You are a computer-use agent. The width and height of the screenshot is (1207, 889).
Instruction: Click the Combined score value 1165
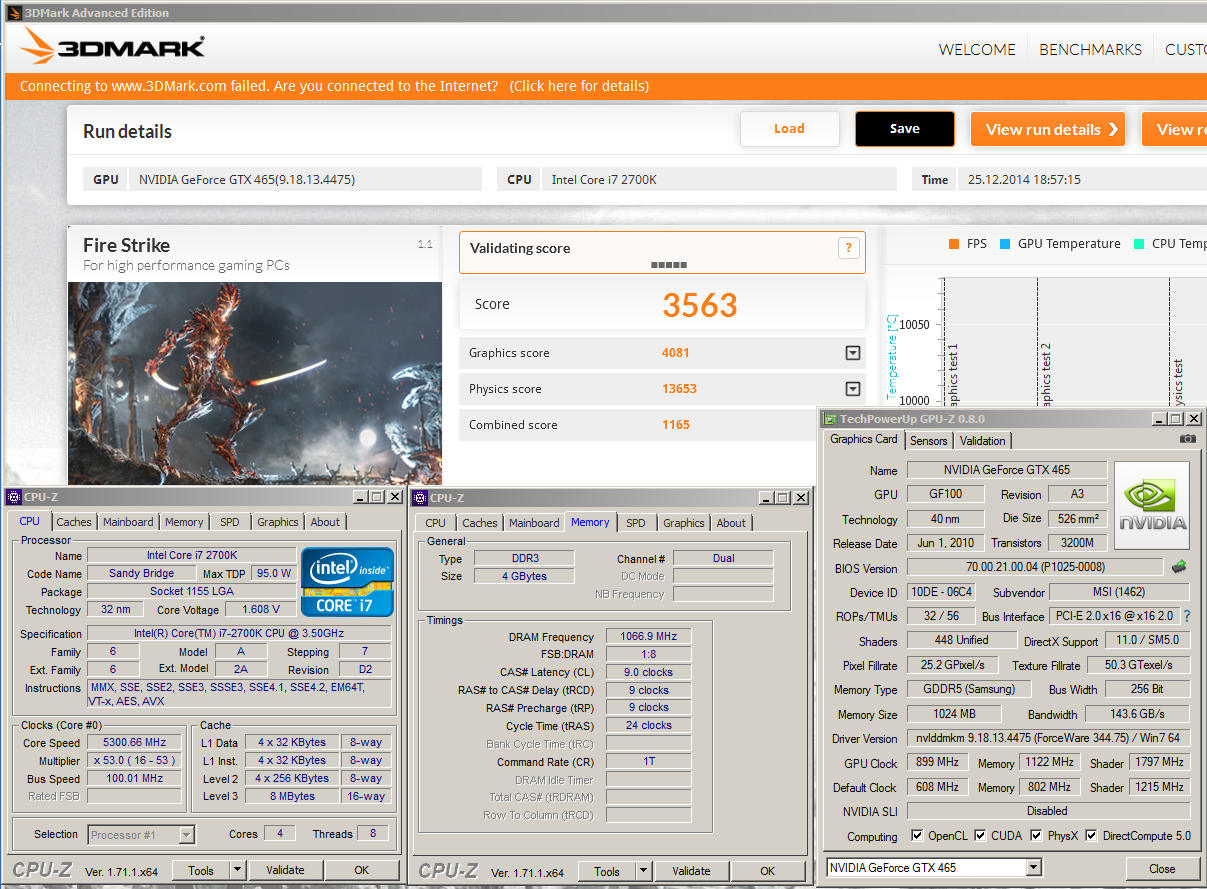click(x=676, y=425)
